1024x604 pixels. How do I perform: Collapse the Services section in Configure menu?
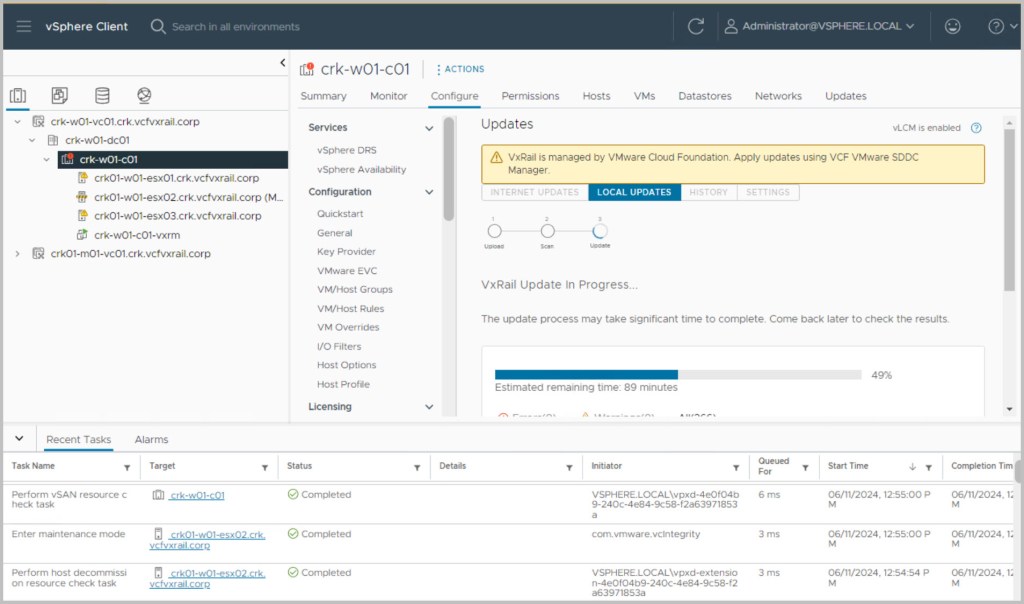429,128
